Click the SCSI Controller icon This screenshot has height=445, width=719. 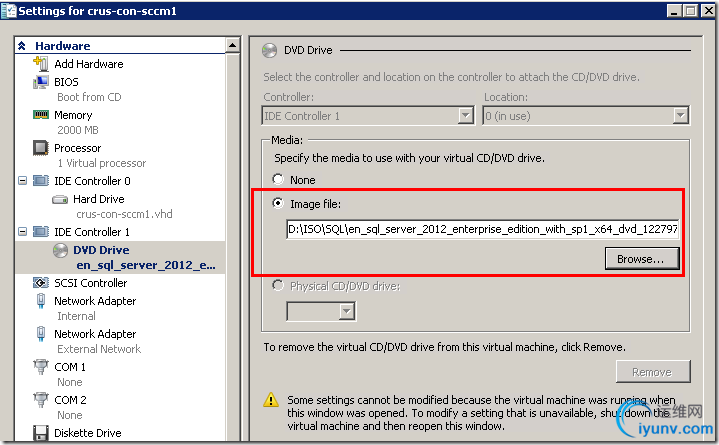pos(41,283)
